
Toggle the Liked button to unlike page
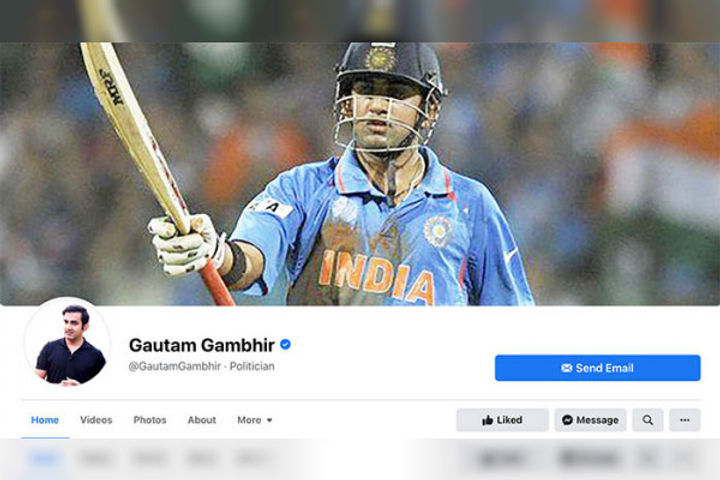502,420
